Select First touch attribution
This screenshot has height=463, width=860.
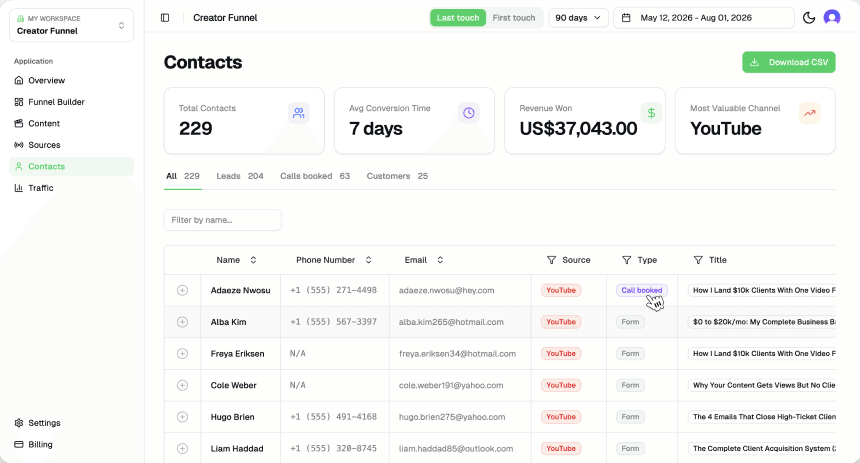click(514, 18)
